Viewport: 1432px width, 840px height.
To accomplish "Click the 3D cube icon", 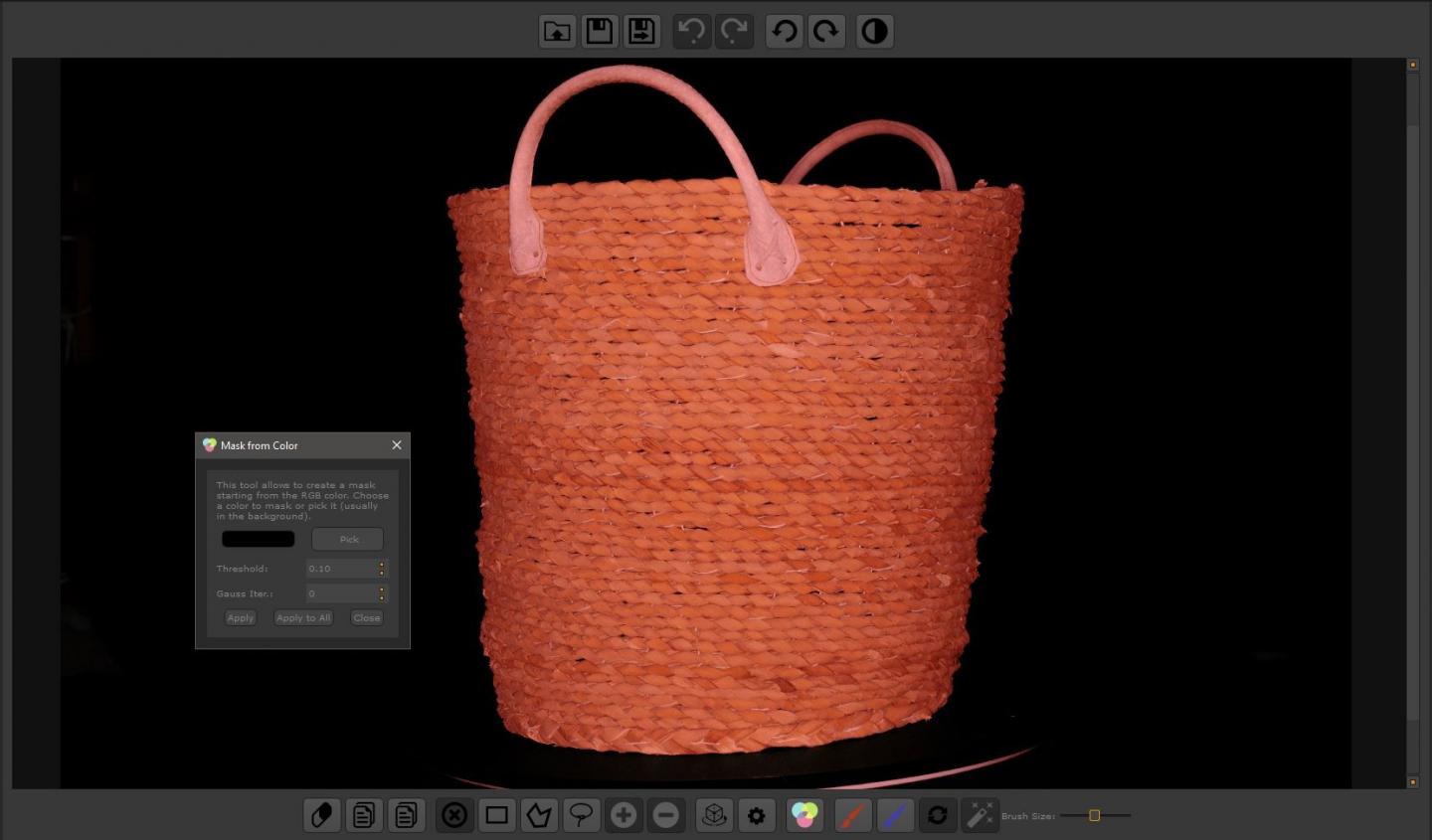I will pos(714,815).
